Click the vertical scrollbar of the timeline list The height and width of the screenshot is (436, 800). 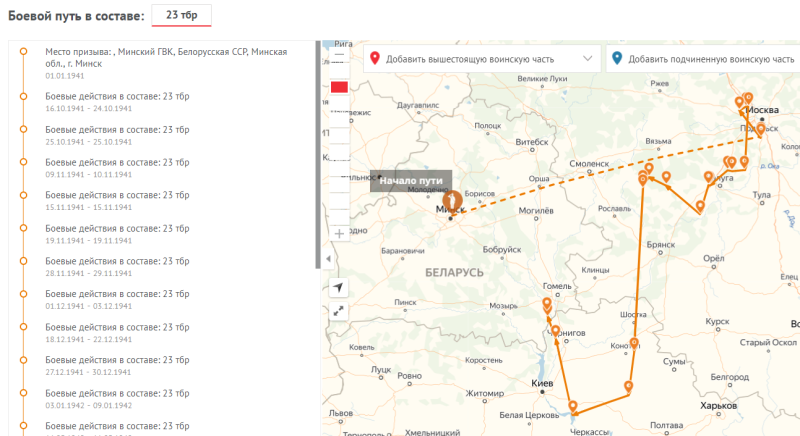[318, 155]
